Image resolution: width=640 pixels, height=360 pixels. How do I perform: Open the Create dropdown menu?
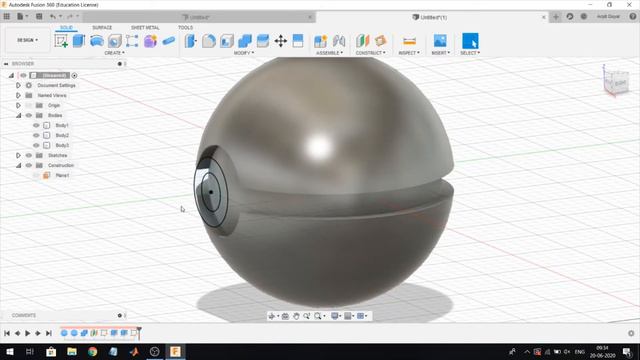[x=114, y=53]
